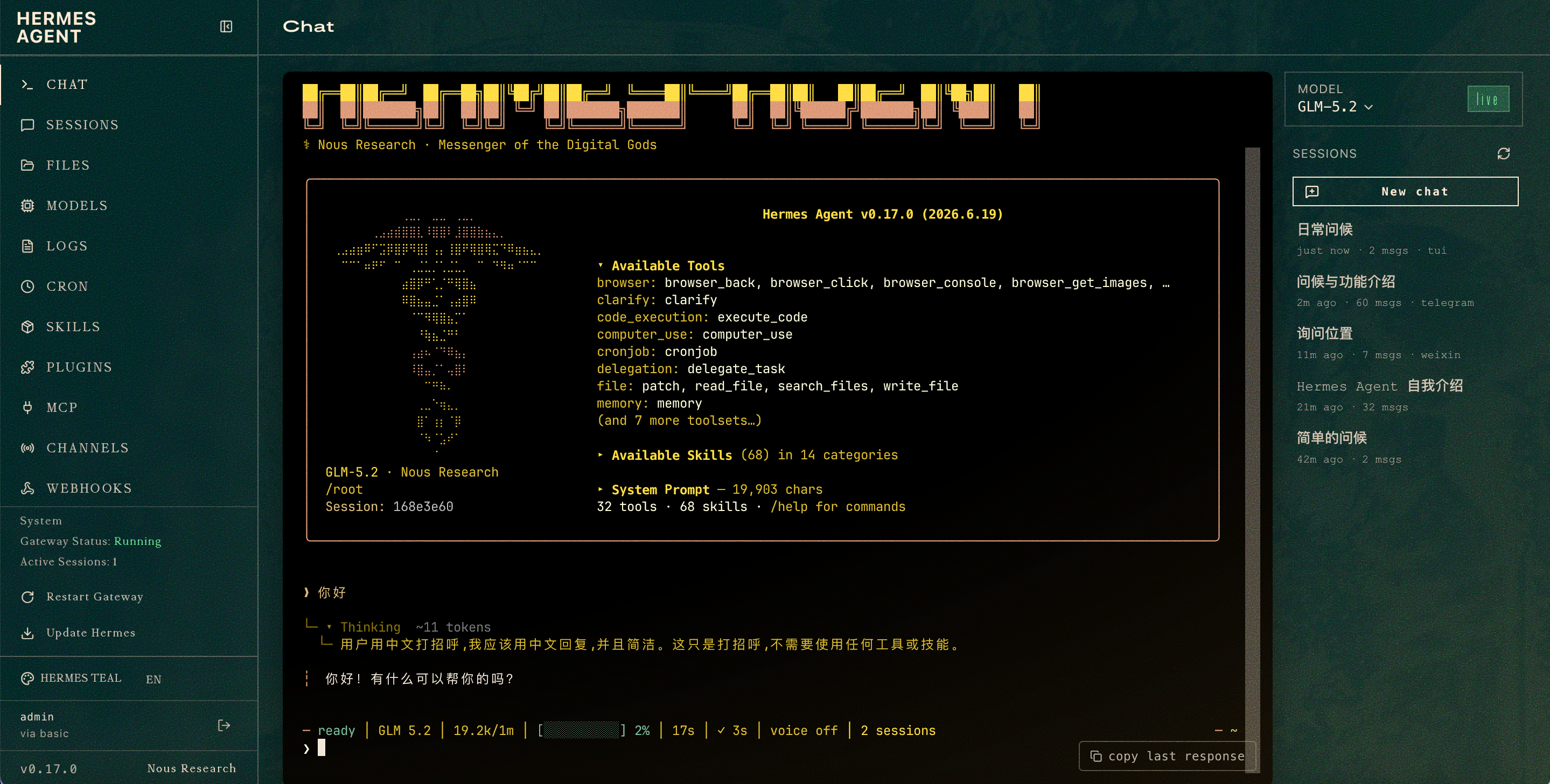Collapse the Available Tools section
The height and width of the screenshot is (784, 1550).
pyautogui.click(x=600, y=265)
